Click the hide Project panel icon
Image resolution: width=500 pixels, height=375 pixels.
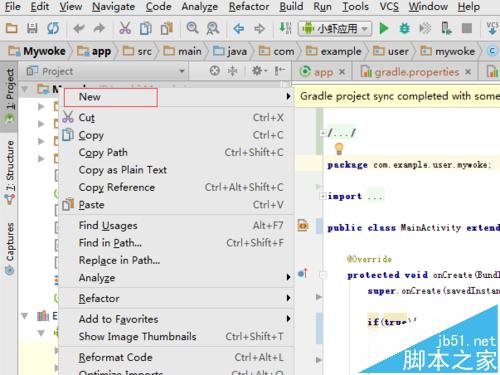point(280,71)
